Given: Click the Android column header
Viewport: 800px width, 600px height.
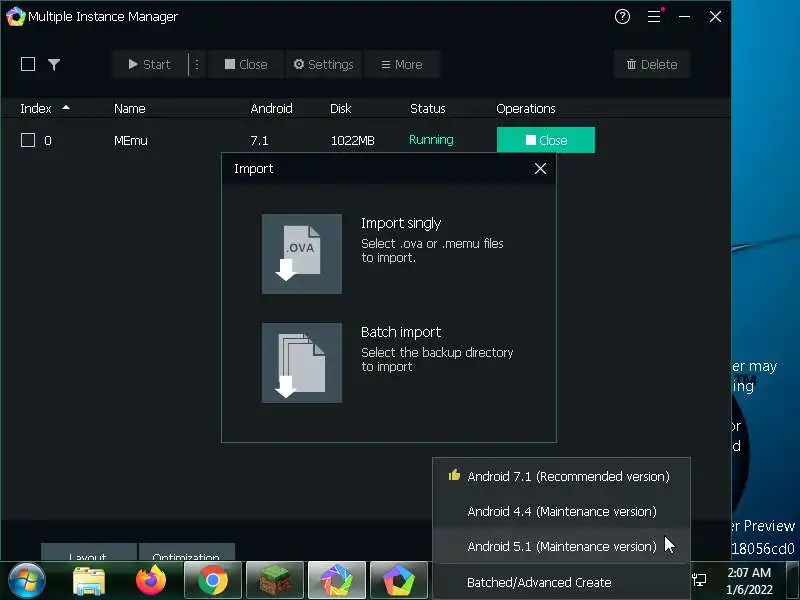Looking at the screenshot, I should coord(271,109).
